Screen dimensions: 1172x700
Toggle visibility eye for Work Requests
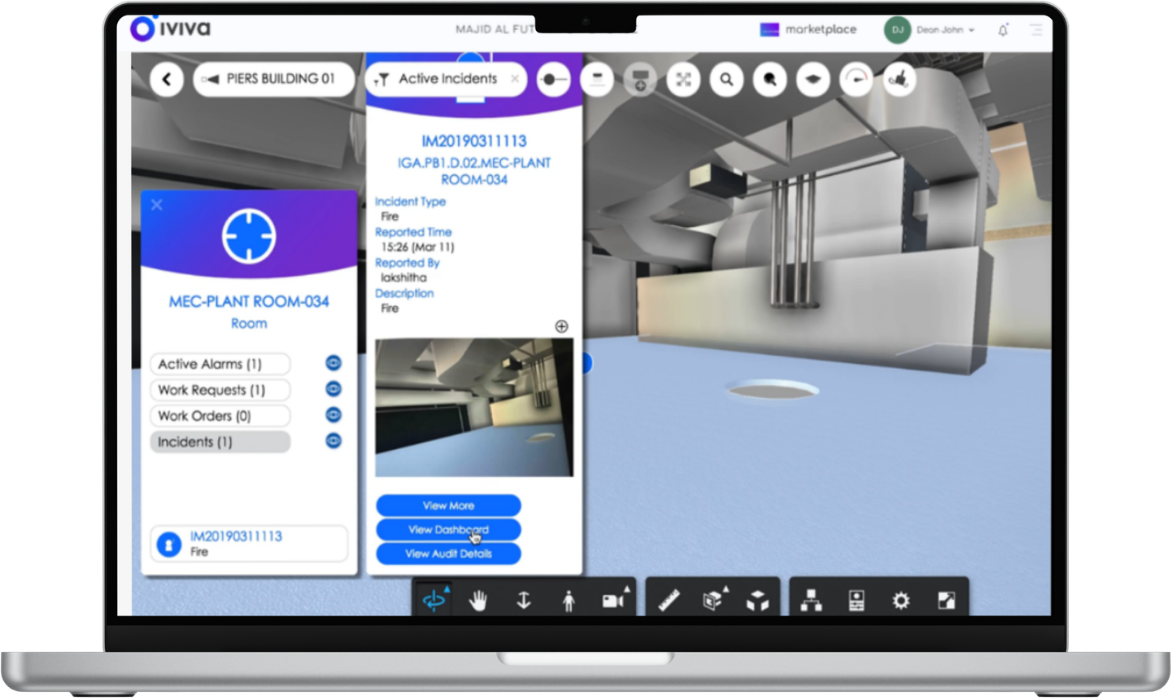333,389
